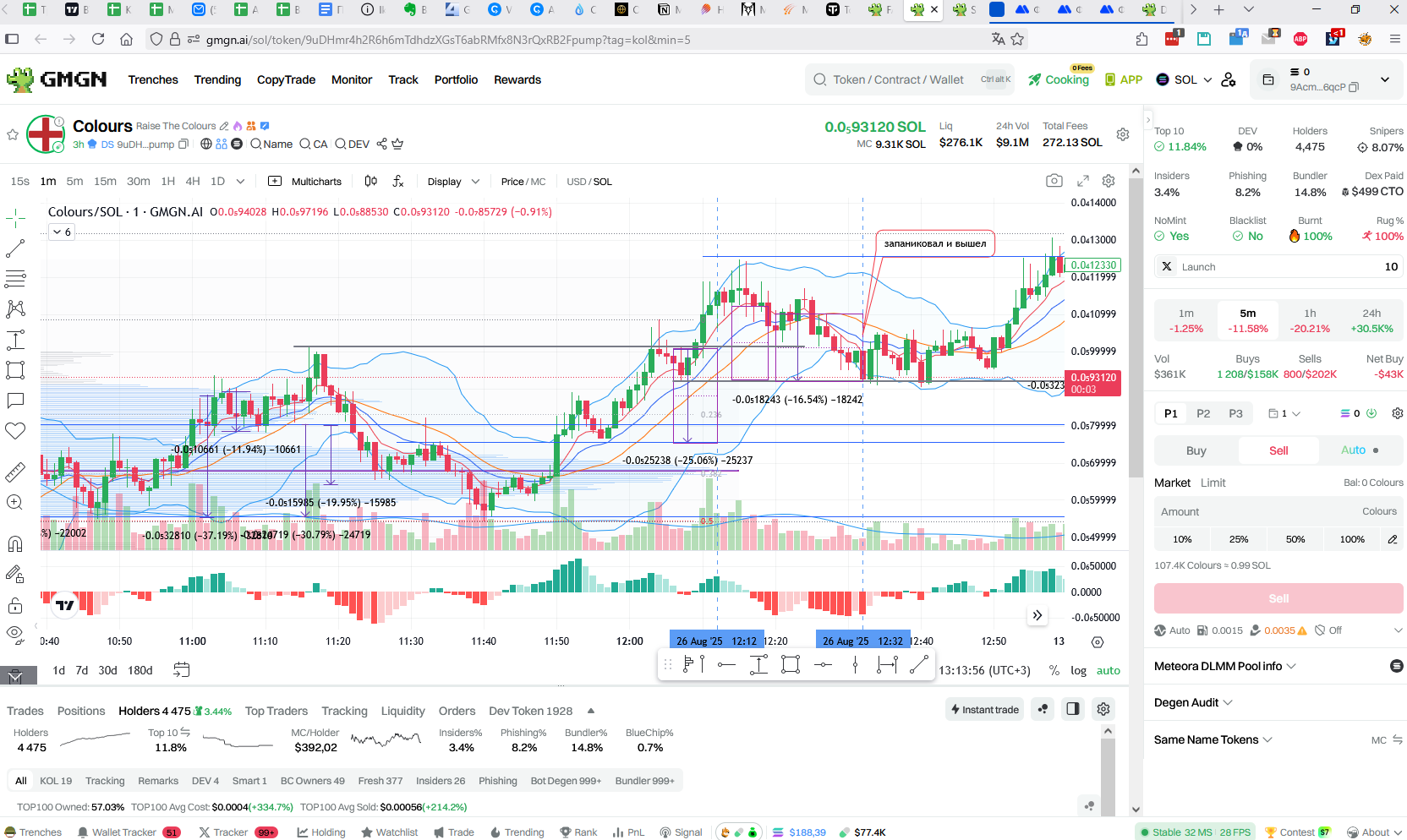The width and height of the screenshot is (1407, 840).
Task: Open the SOL chain selector
Action: [x=1184, y=79]
